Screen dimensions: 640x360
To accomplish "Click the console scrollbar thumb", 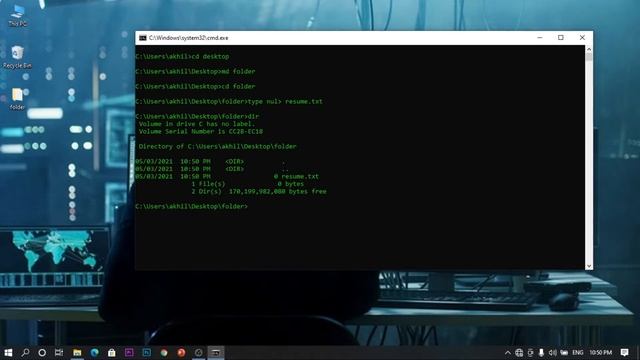I will click(589, 57).
